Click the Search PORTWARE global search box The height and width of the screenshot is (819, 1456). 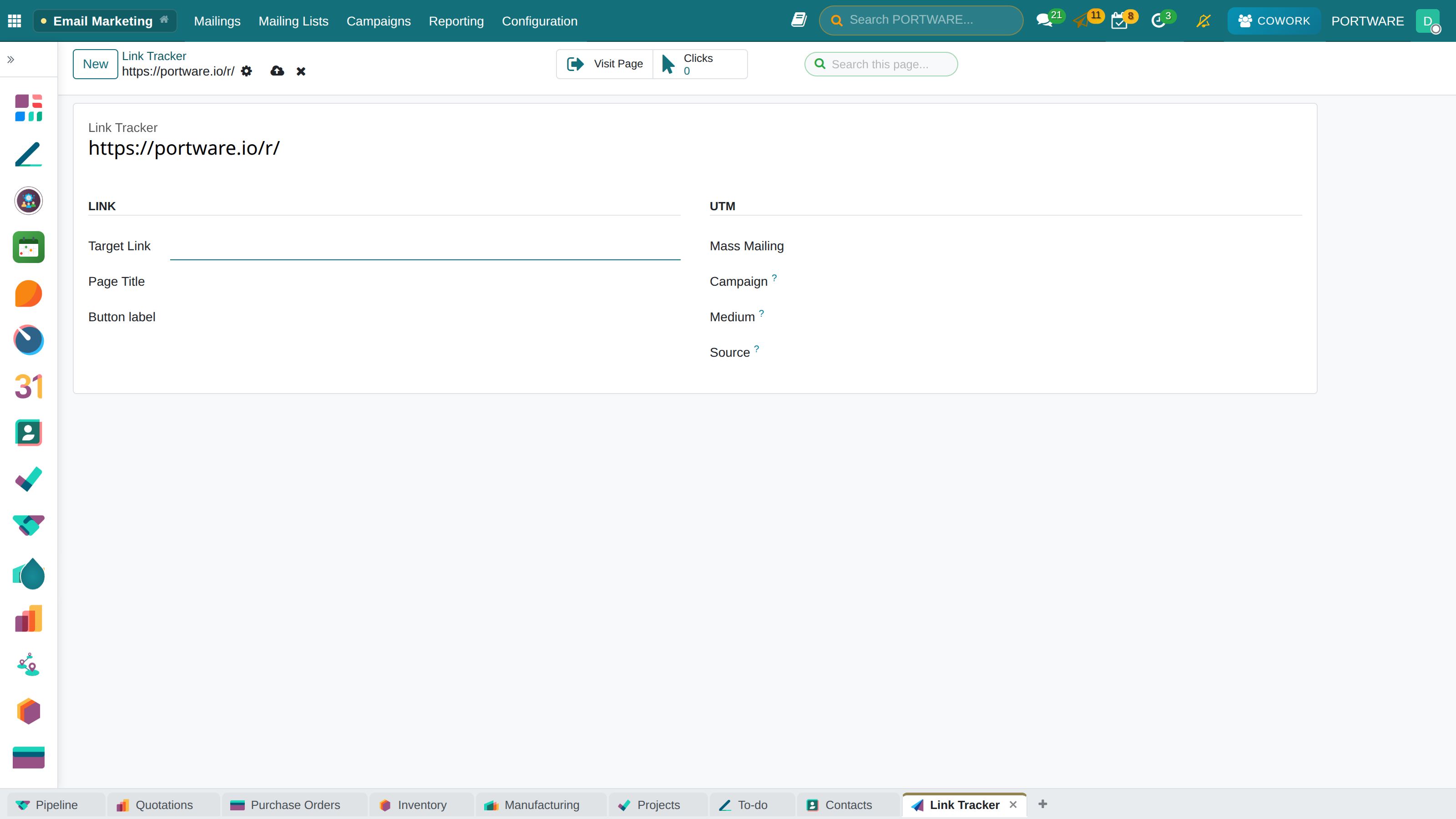[921, 20]
